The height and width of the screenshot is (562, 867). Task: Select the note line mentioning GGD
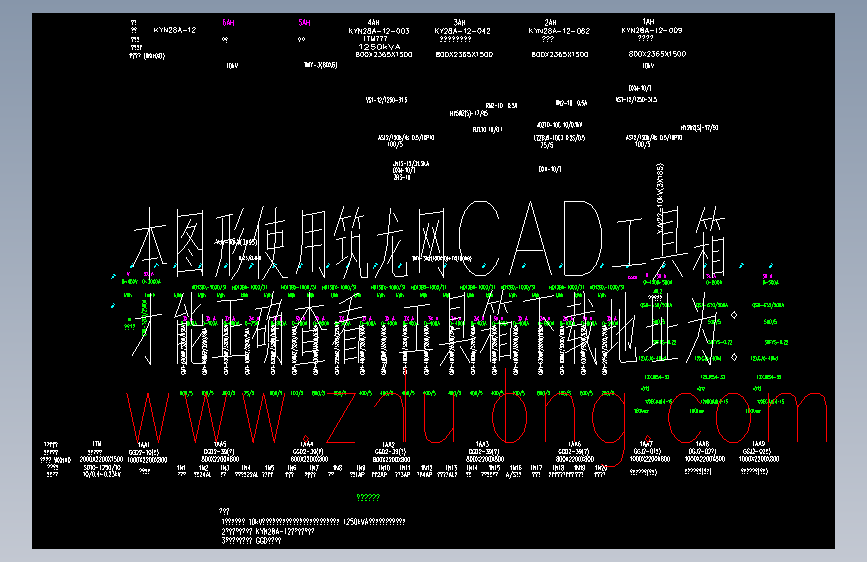(x=251, y=540)
